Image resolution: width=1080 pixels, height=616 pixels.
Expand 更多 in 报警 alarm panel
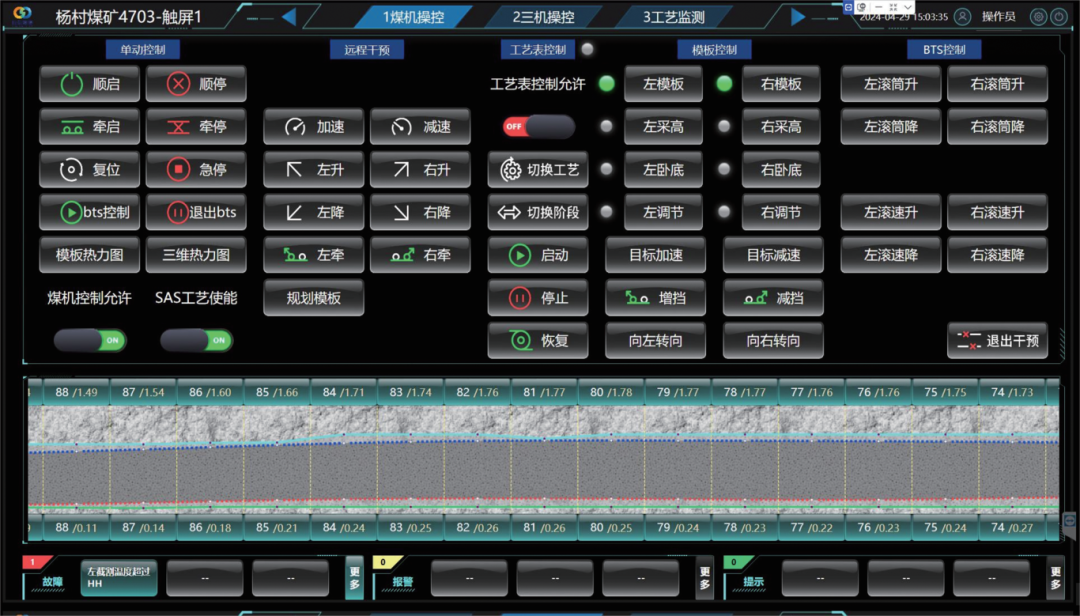pyautogui.click(x=705, y=578)
